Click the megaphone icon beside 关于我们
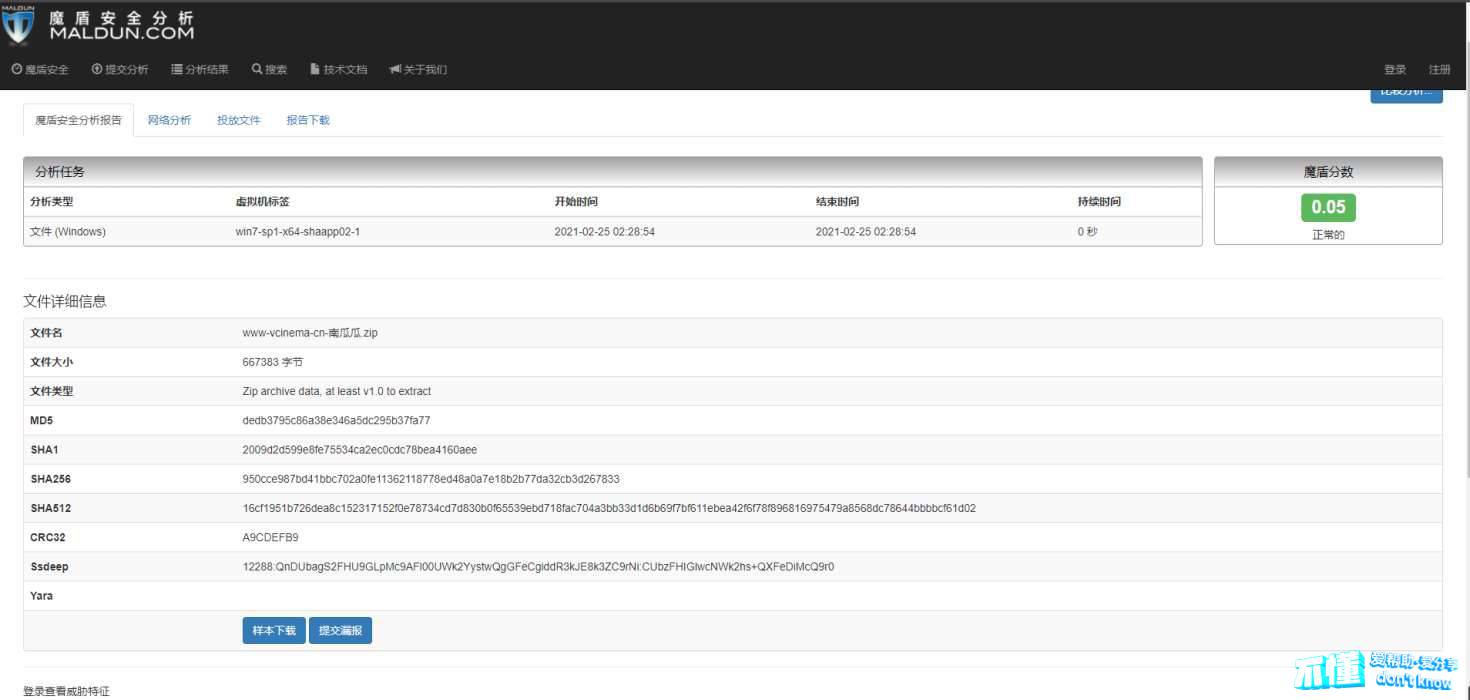1470x700 pixels. click(395, 70)
